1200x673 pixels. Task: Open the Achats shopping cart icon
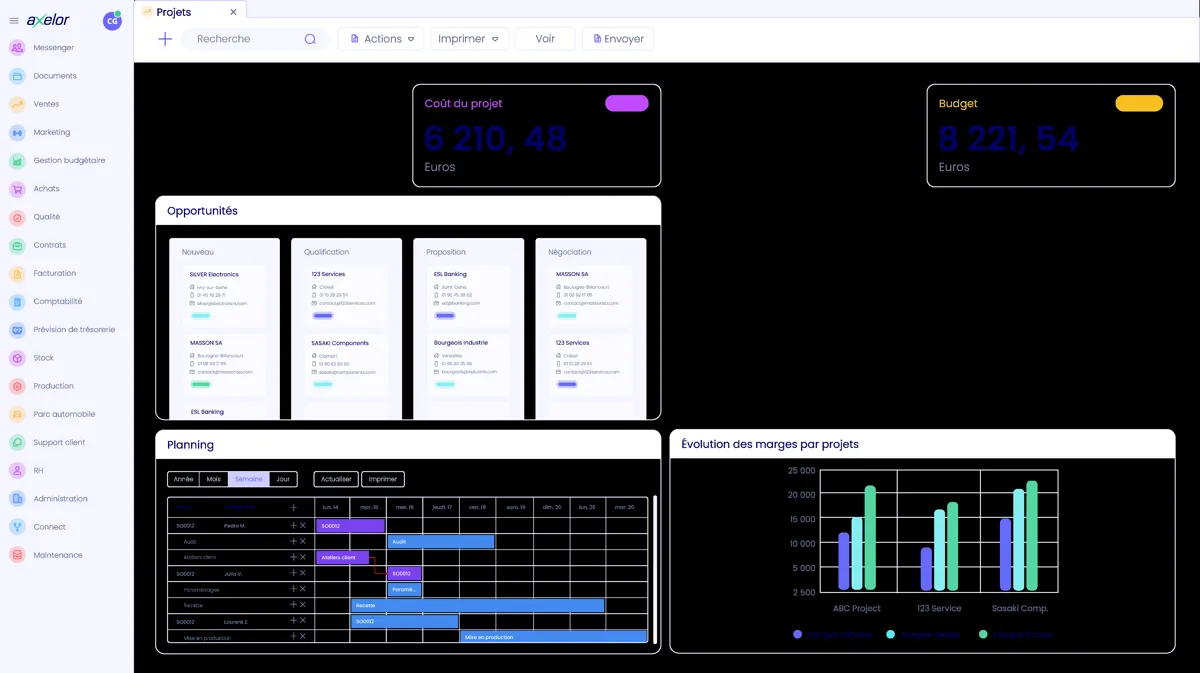(17, 188)
